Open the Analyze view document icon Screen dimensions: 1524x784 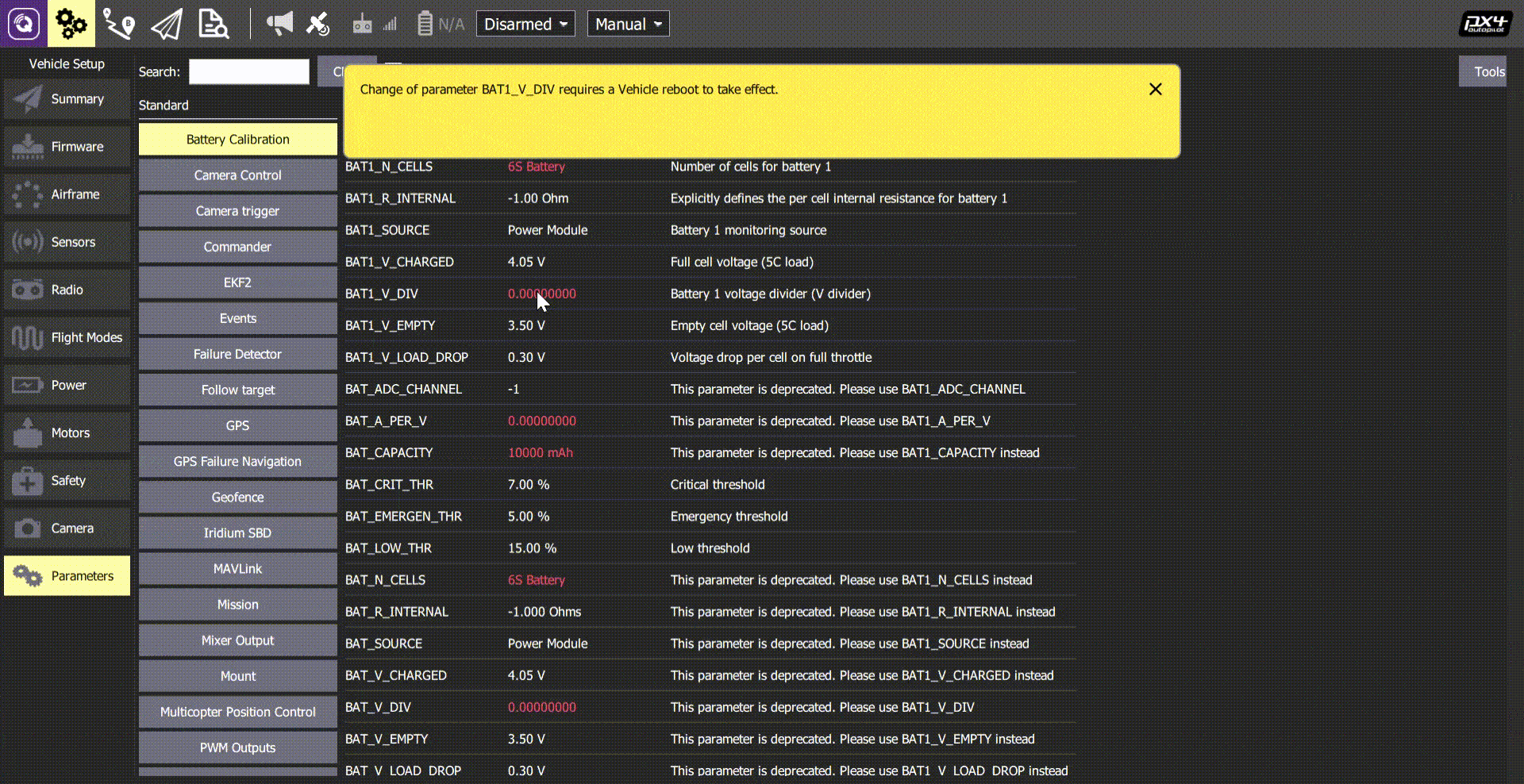(213, 24)
